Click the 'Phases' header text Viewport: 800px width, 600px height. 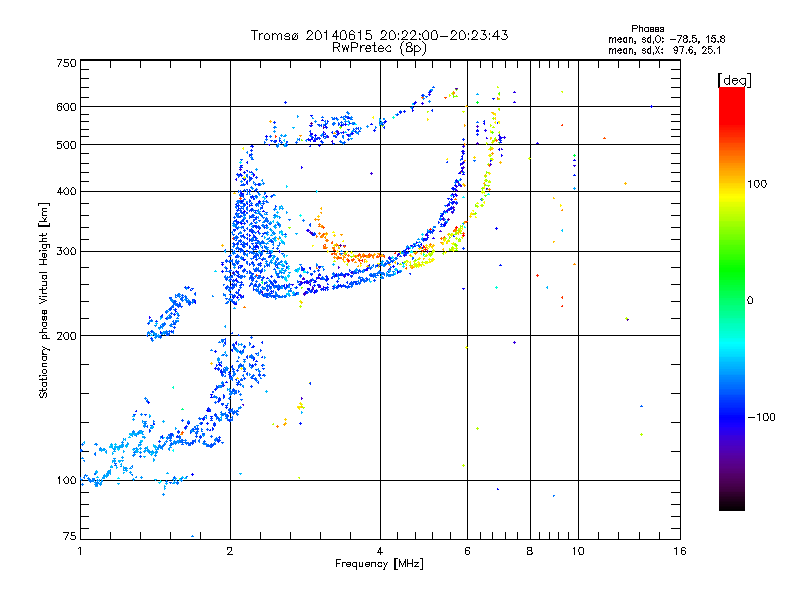pyautogui.click(x=647, y=29)
